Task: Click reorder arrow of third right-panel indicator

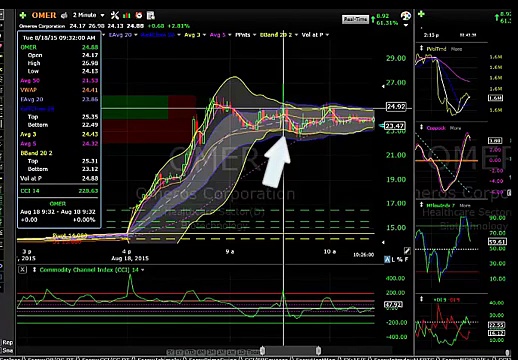Action: pyautogui.click(x=421, y=205)
